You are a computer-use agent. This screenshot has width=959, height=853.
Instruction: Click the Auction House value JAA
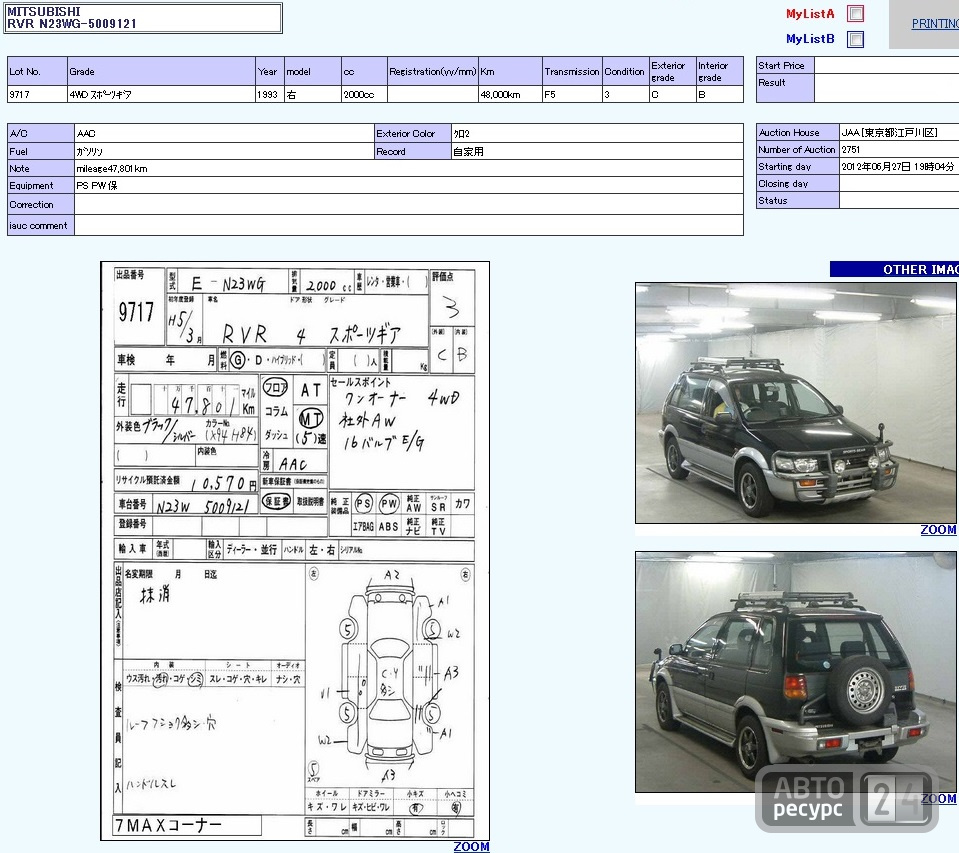(x=899, y=132)
